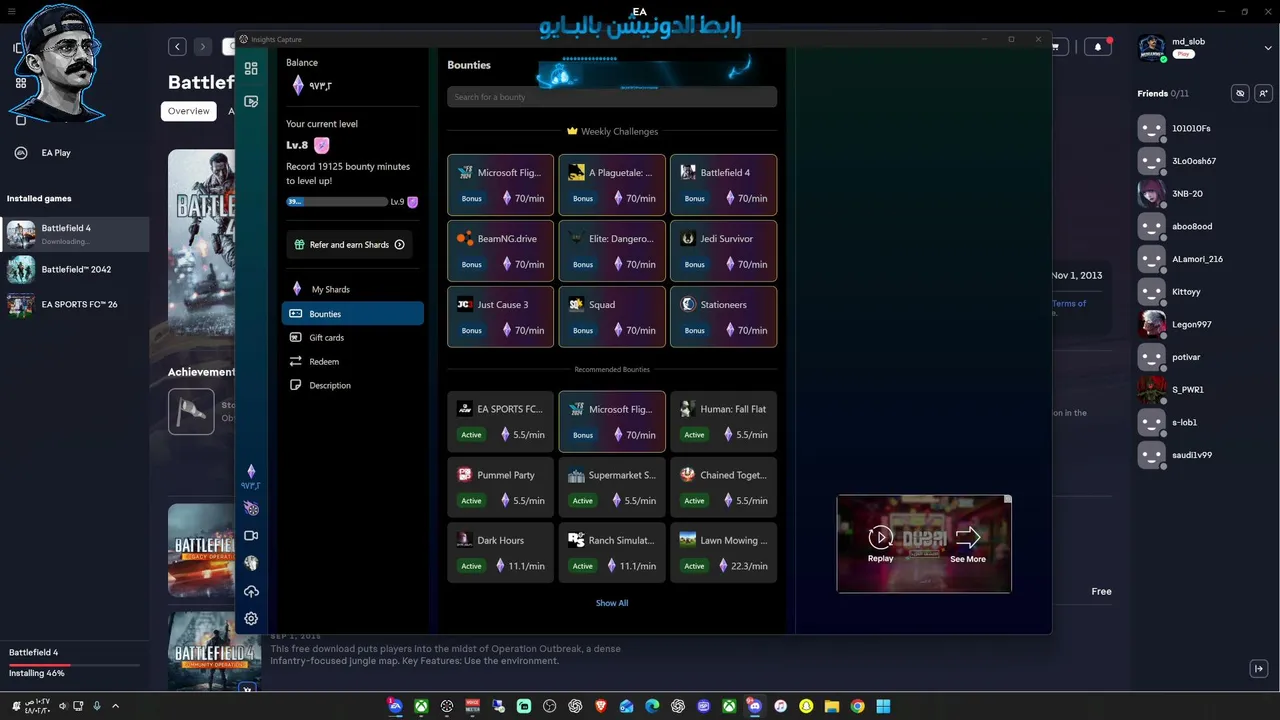Open Human: Fall Flat bounty card

[723, 421]
